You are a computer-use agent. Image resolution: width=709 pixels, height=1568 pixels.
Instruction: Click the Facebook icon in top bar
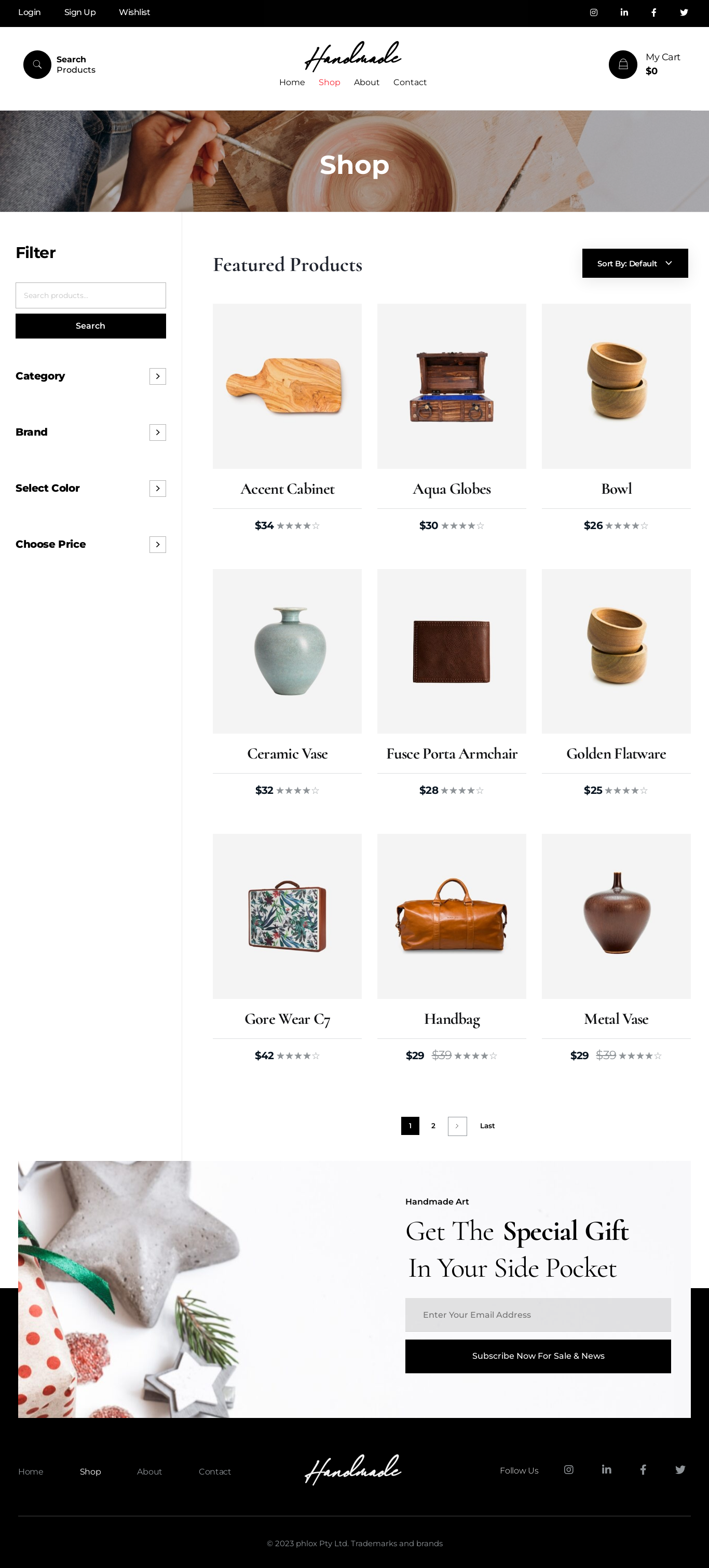[x=653, y=13]
